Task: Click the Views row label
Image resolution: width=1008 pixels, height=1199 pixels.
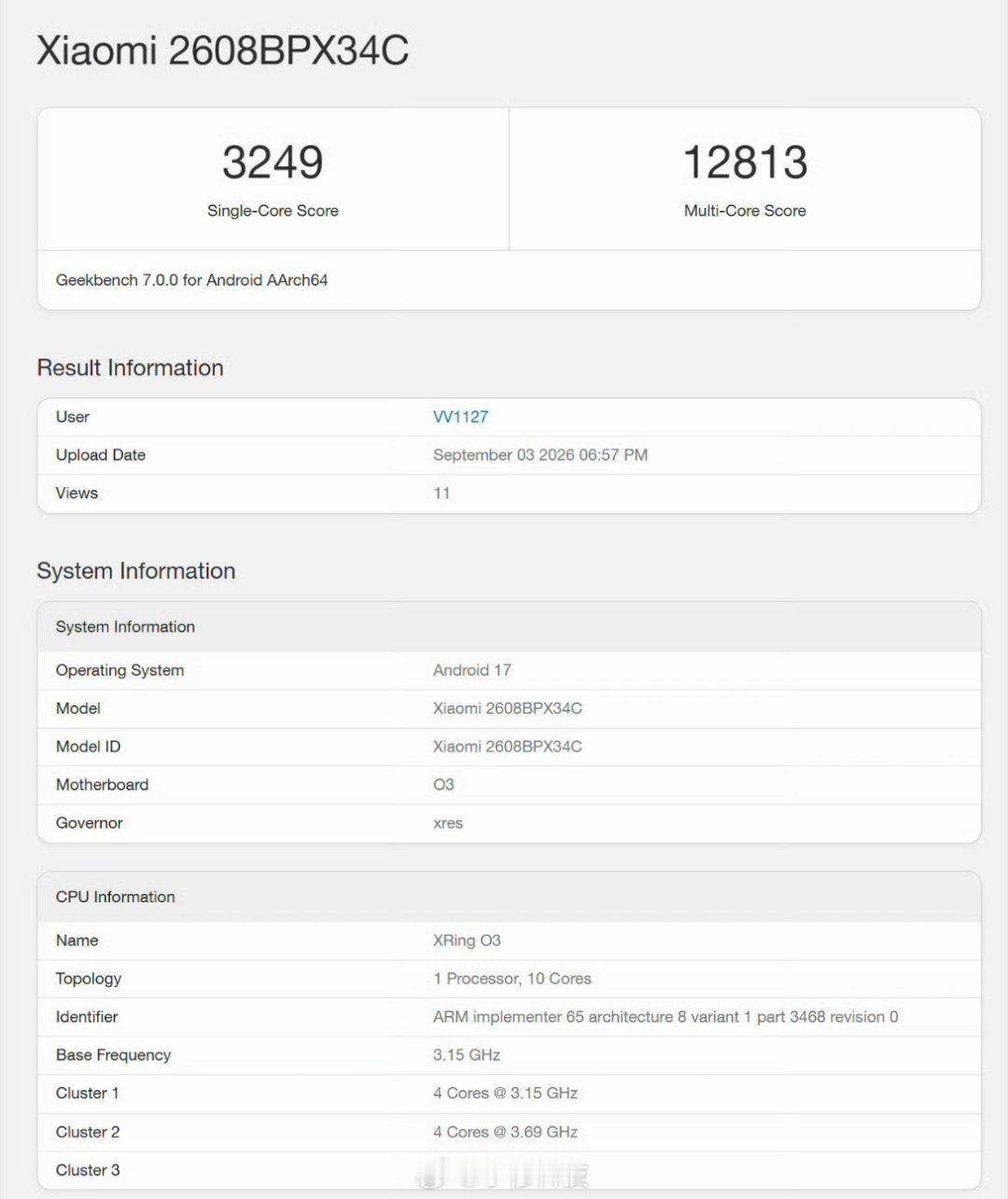Action: [x=77, y=494]
